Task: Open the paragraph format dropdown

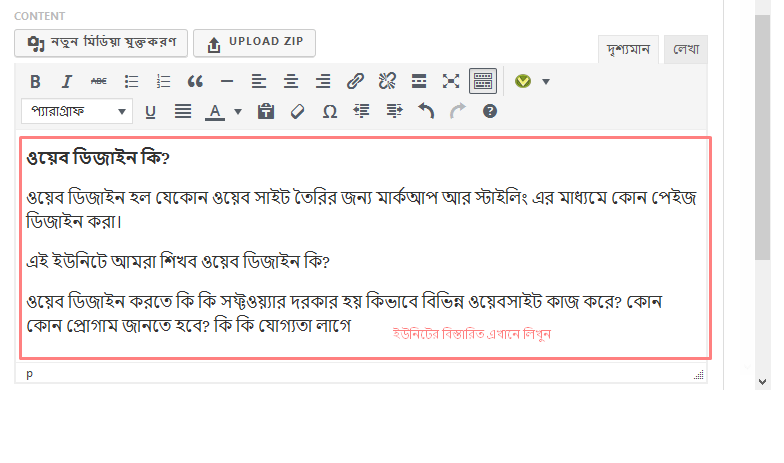Action: [77, 111]
